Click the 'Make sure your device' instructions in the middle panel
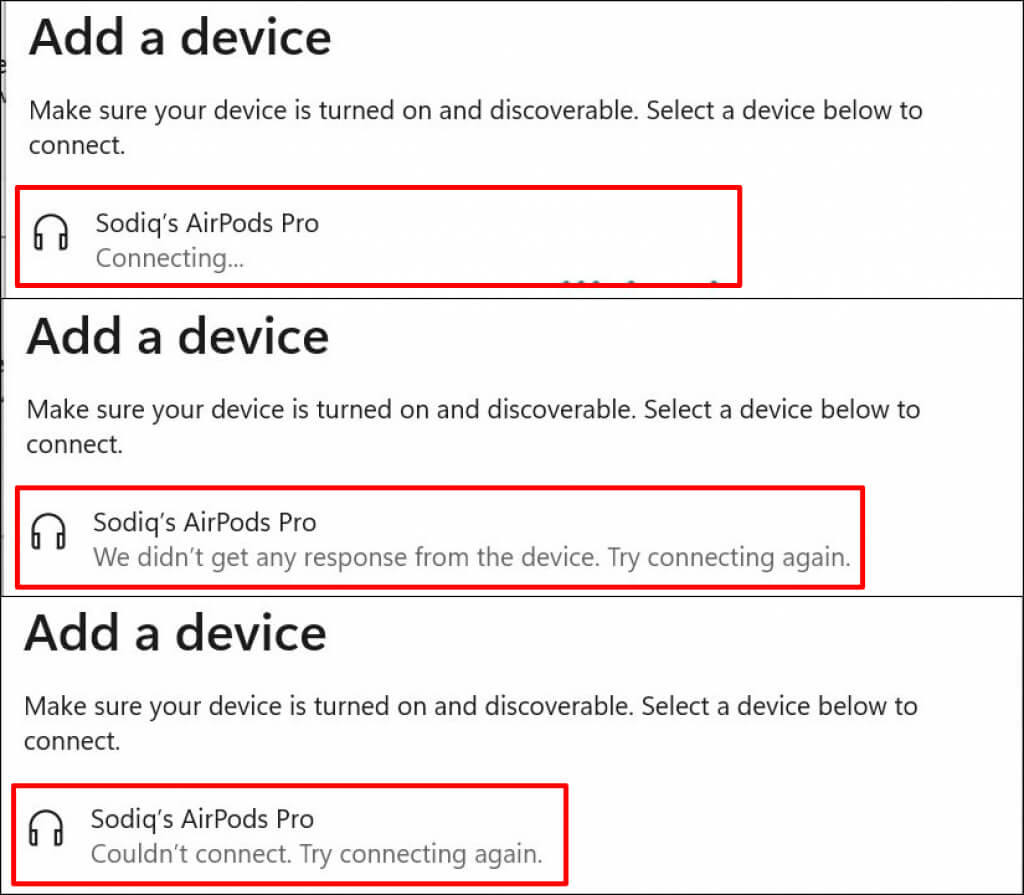Image resolution: width=1024 pixels, height=895 pixels. [472, 410]
